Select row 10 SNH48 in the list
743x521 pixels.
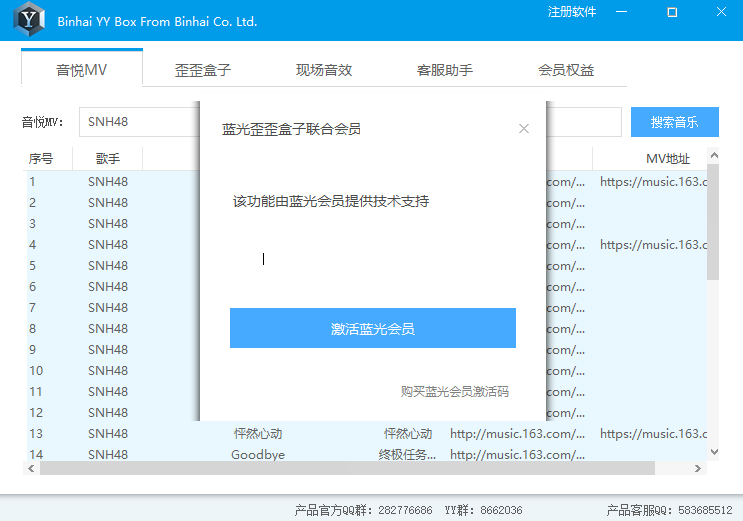click(108, 370)
